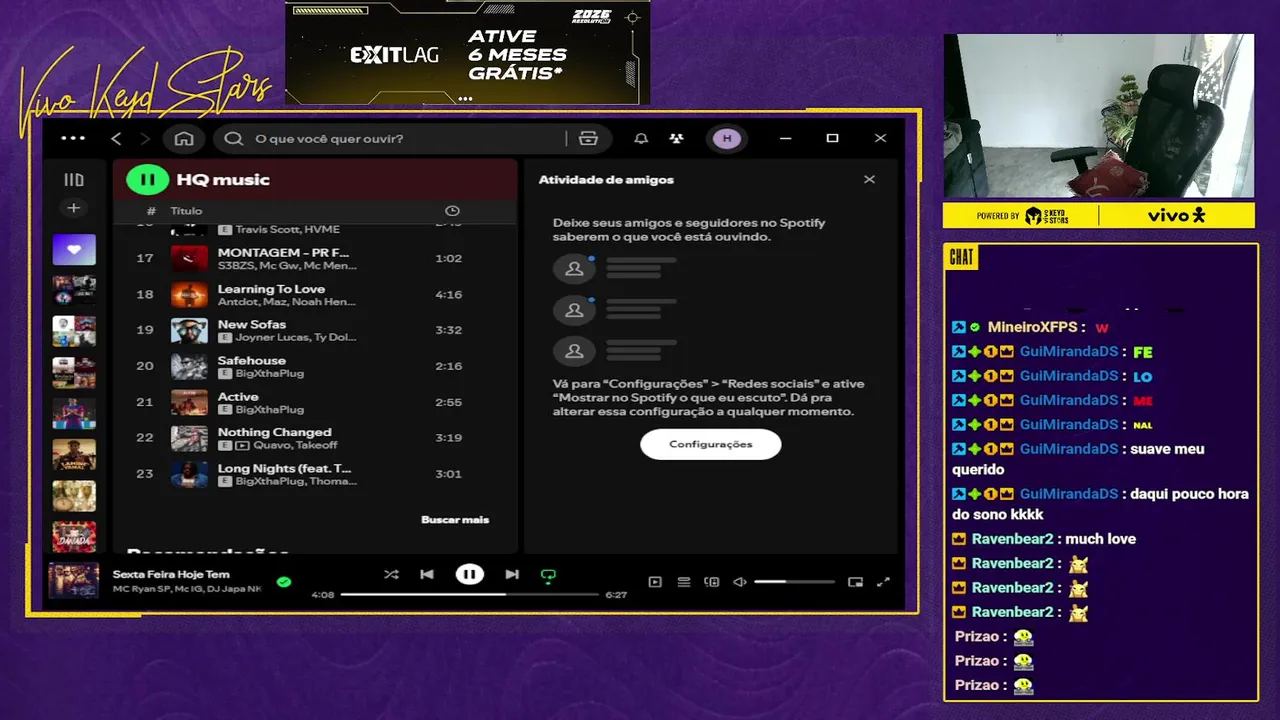Minimize the Spotify window

[x=785, y=138]
